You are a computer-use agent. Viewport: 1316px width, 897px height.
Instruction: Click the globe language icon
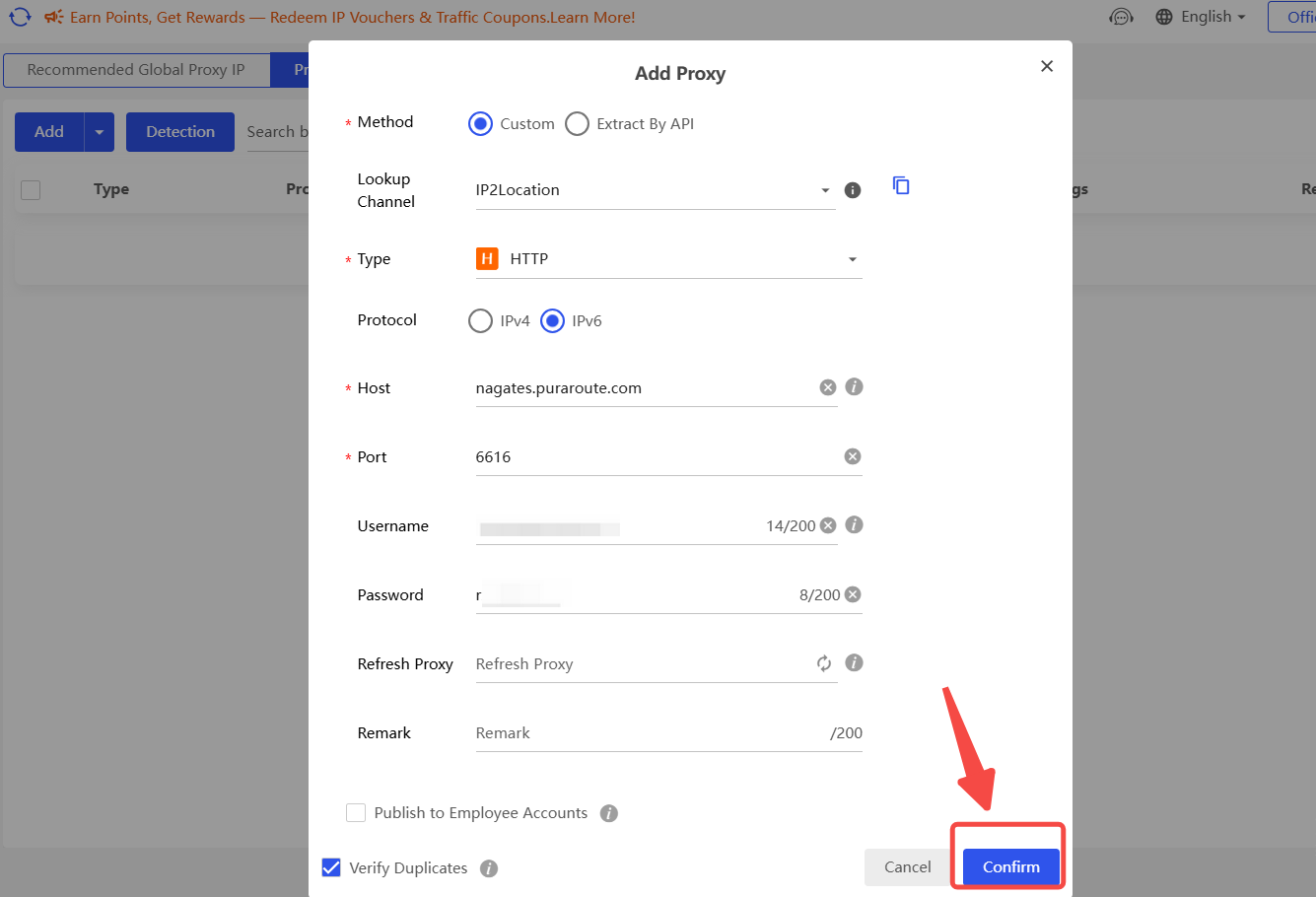1164,17
